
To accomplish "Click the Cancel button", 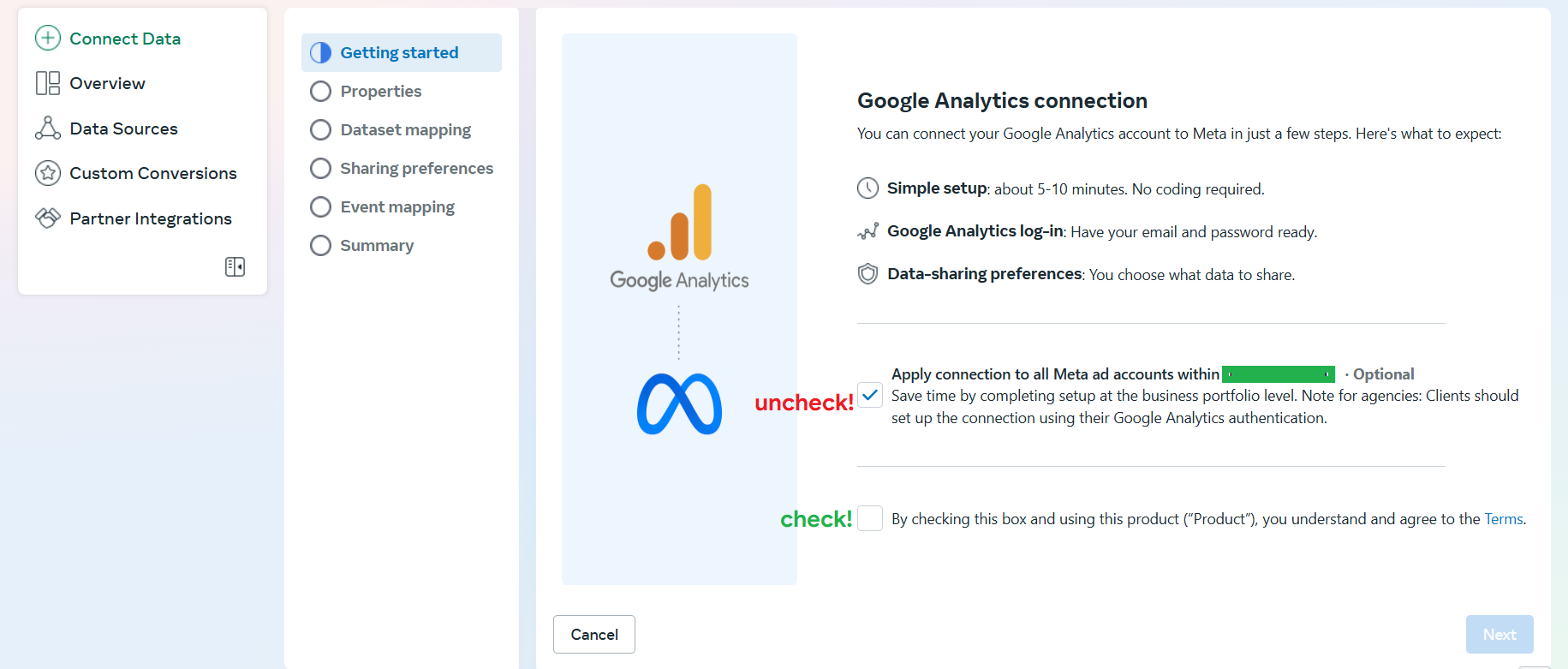I will [x=594, y=634].
